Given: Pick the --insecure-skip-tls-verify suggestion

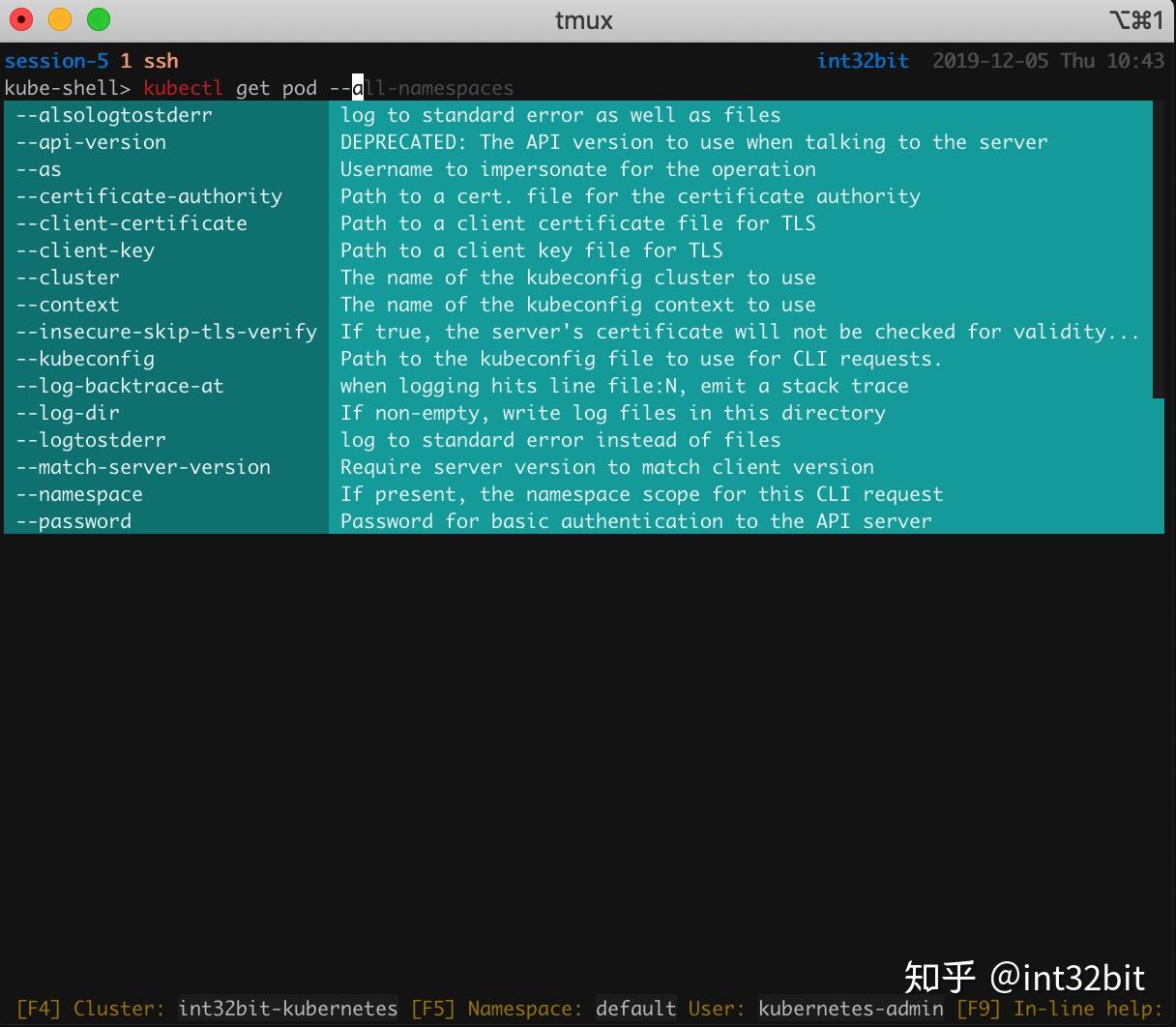Looking at the screenshot, I should coord(165,331).
